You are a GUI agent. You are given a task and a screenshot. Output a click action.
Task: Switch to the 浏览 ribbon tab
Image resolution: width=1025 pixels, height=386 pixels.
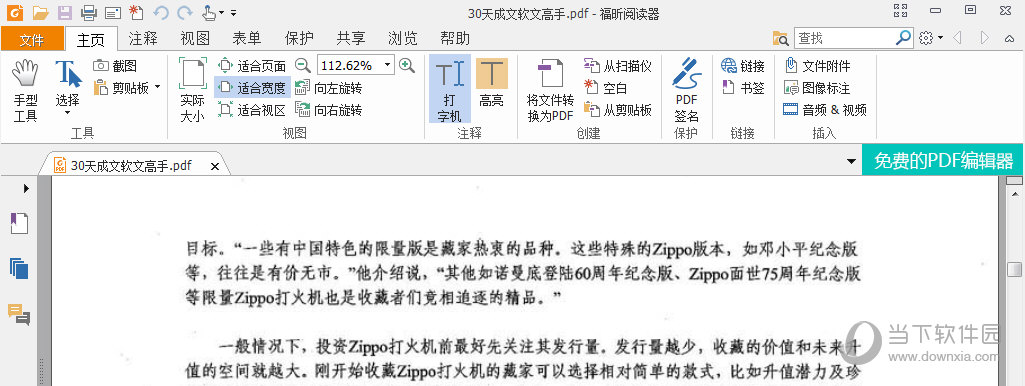click(403, 38)
